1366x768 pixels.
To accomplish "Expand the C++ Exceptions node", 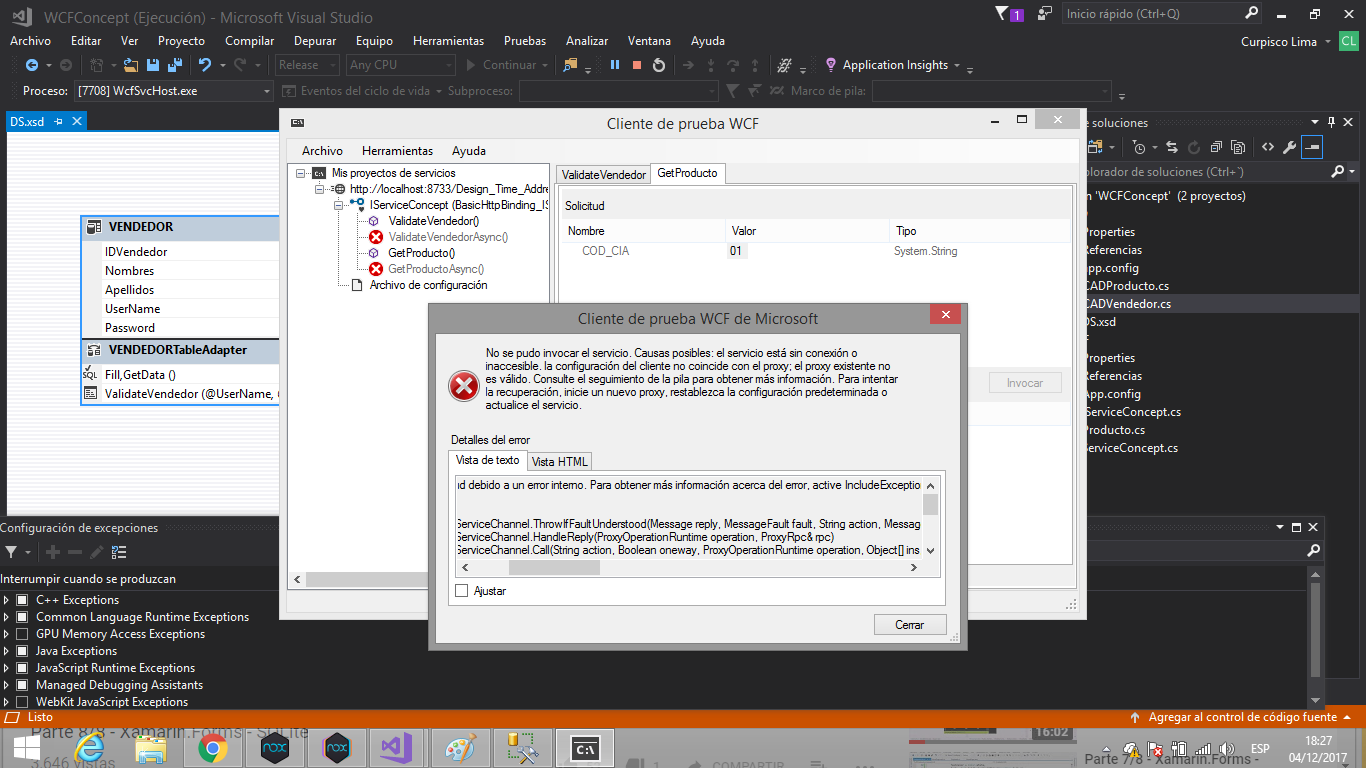I will [7, 600].
